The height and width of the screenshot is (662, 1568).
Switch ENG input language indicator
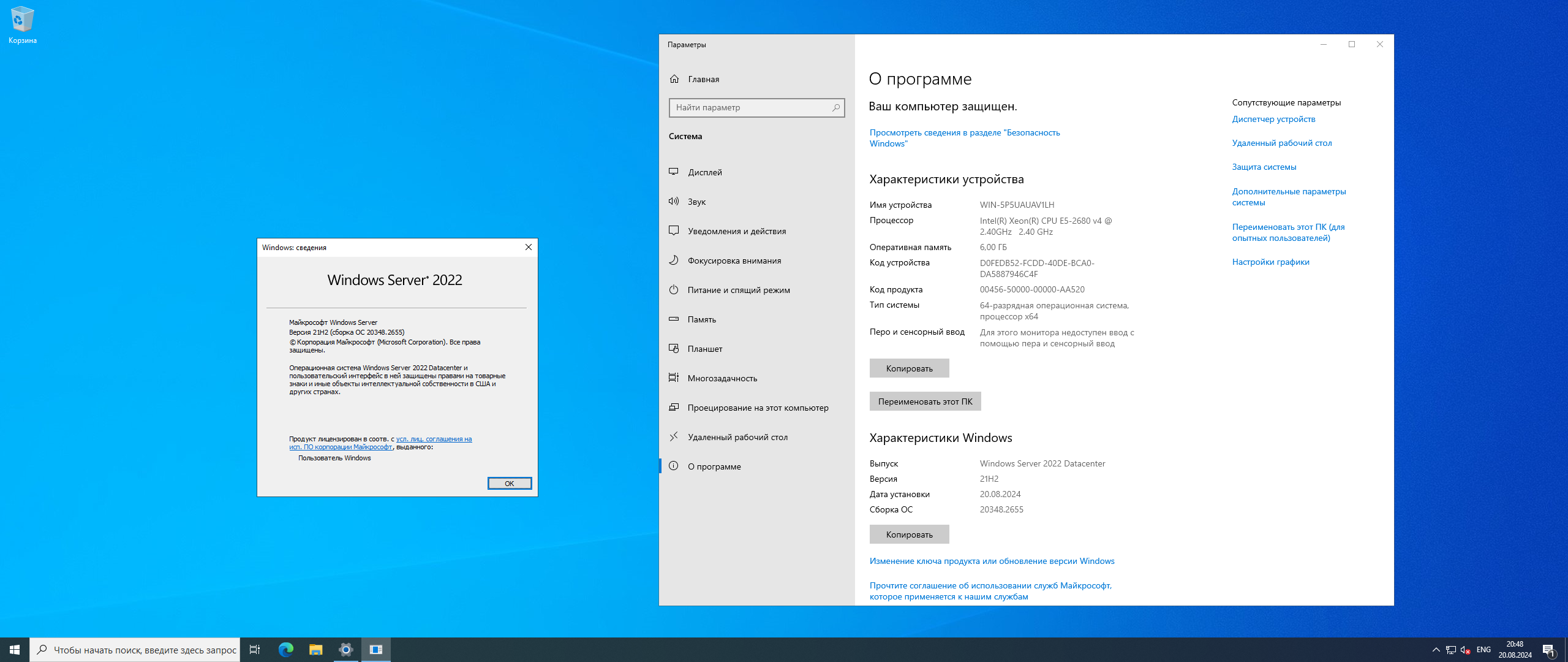pyautogui.click(x=1483, y=650)
